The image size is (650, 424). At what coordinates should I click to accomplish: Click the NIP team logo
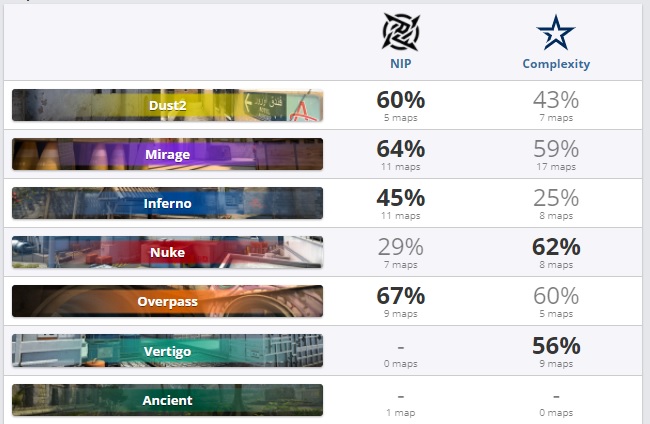tap(400, 32)
